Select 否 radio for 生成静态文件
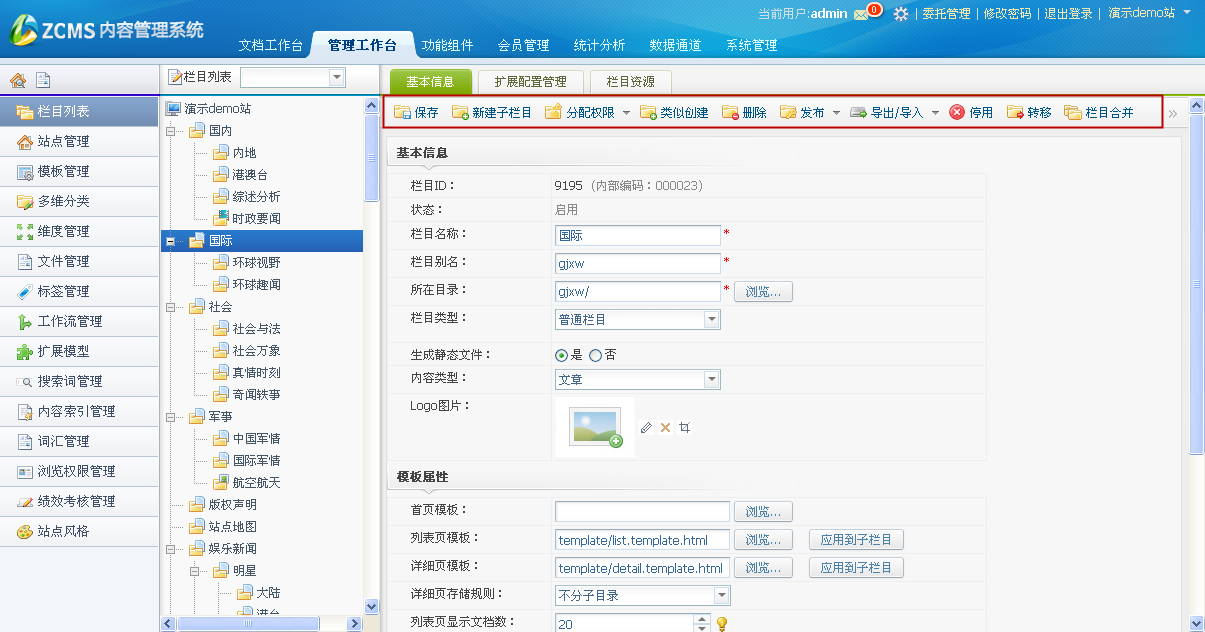Image resolution: width=1205 pixels, height=632 pixels. click(x=596, y=355)
